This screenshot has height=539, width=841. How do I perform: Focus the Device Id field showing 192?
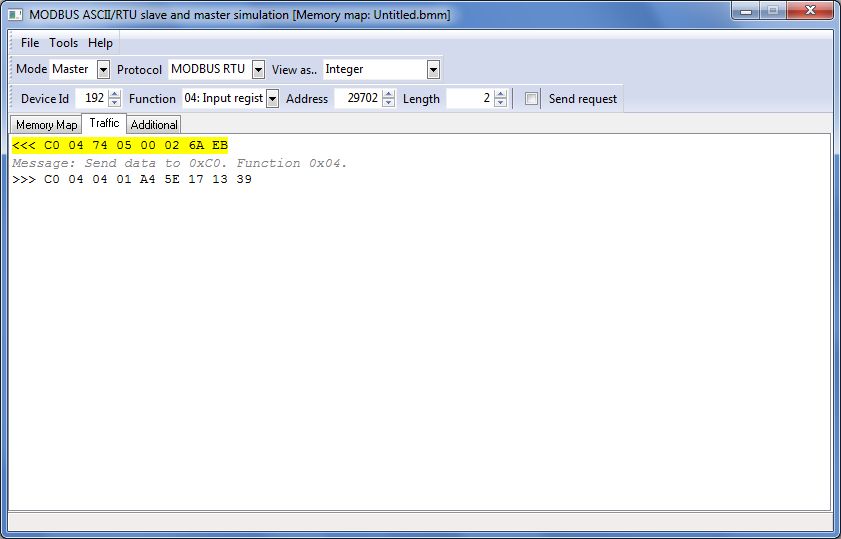92,99
